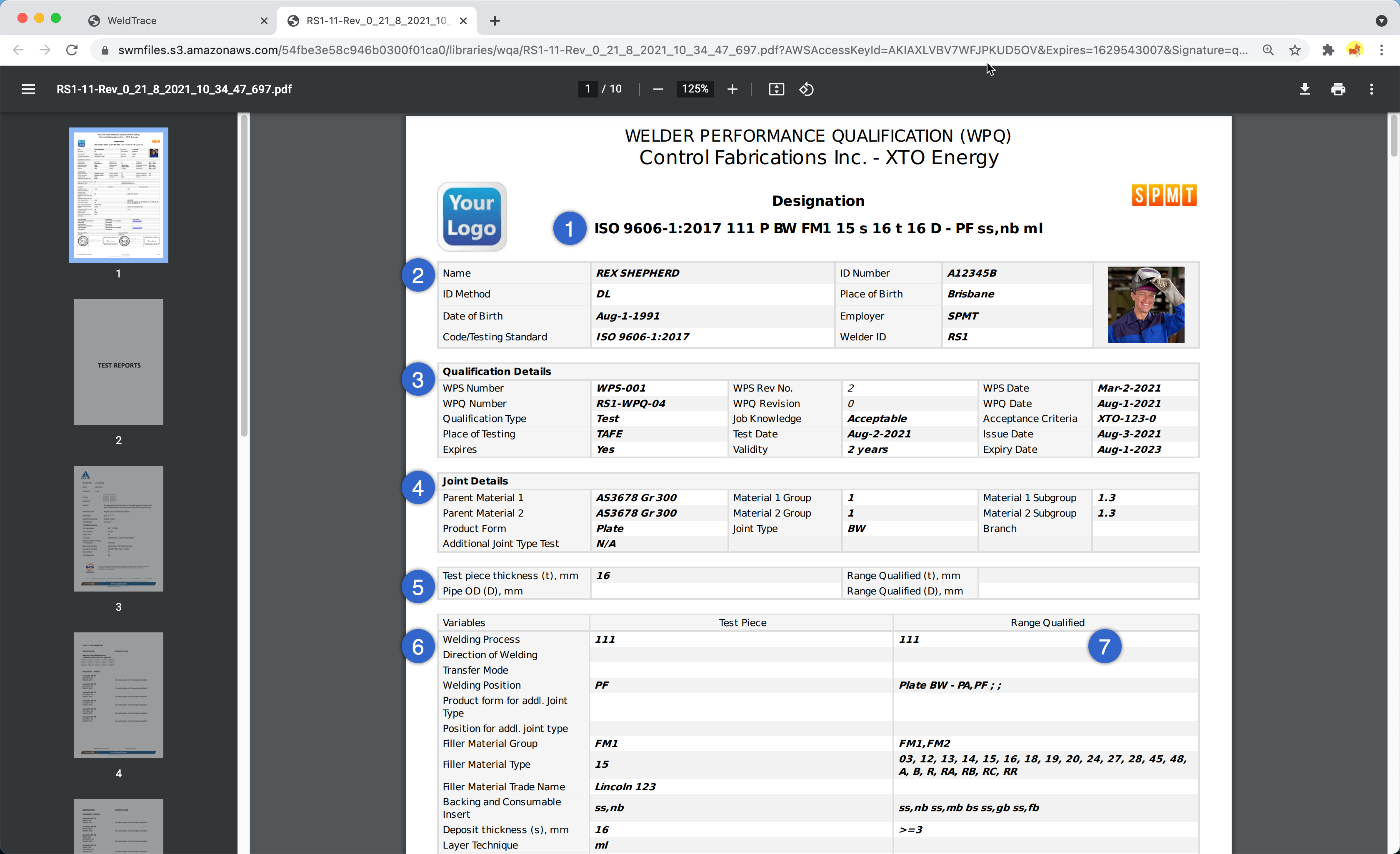Click the document vertical scrollbar
Image resolution: width=1400 pixels, height=854 pixels.
[1393, 135]
